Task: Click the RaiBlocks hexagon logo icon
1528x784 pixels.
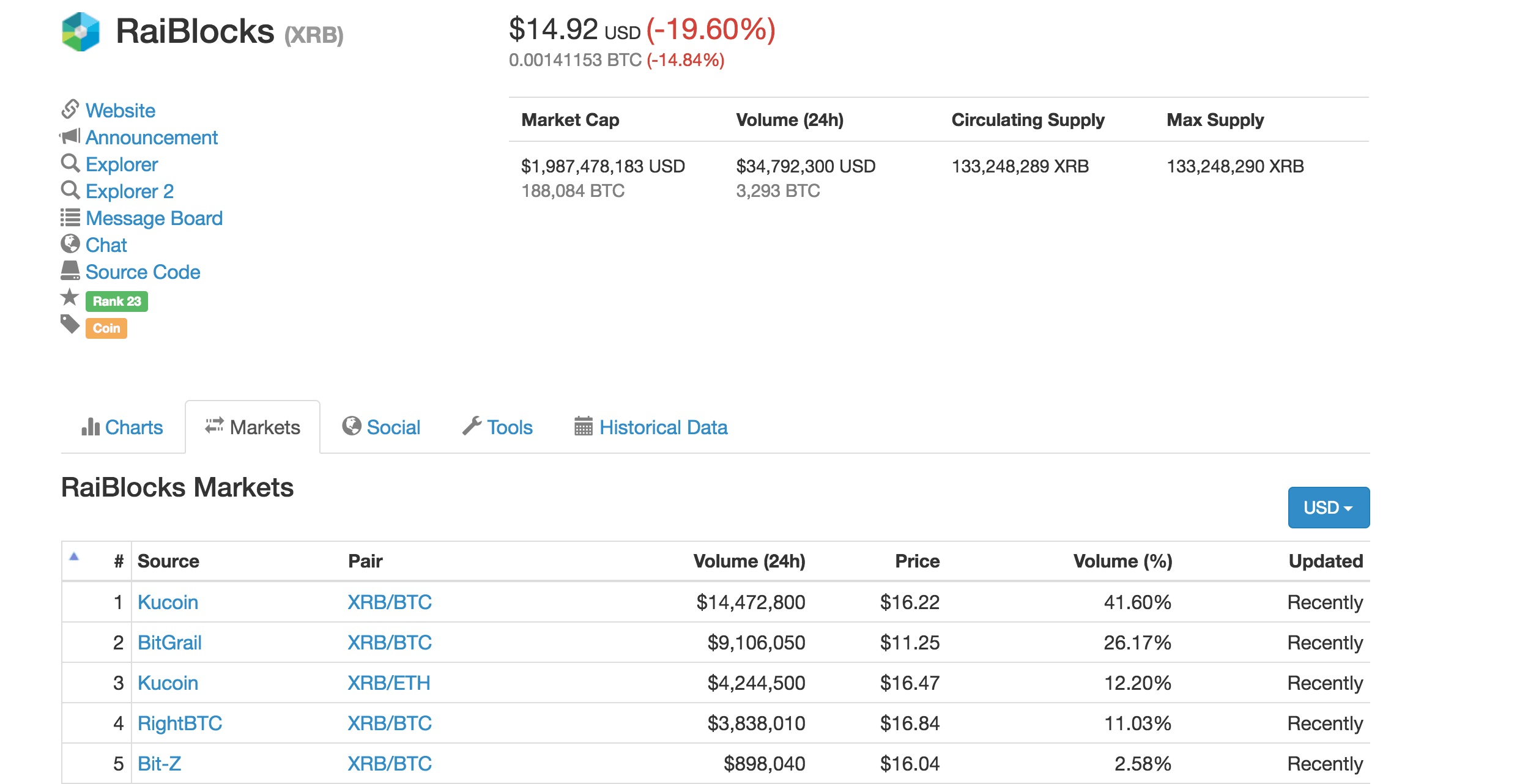Action: (x=79, y=33)
